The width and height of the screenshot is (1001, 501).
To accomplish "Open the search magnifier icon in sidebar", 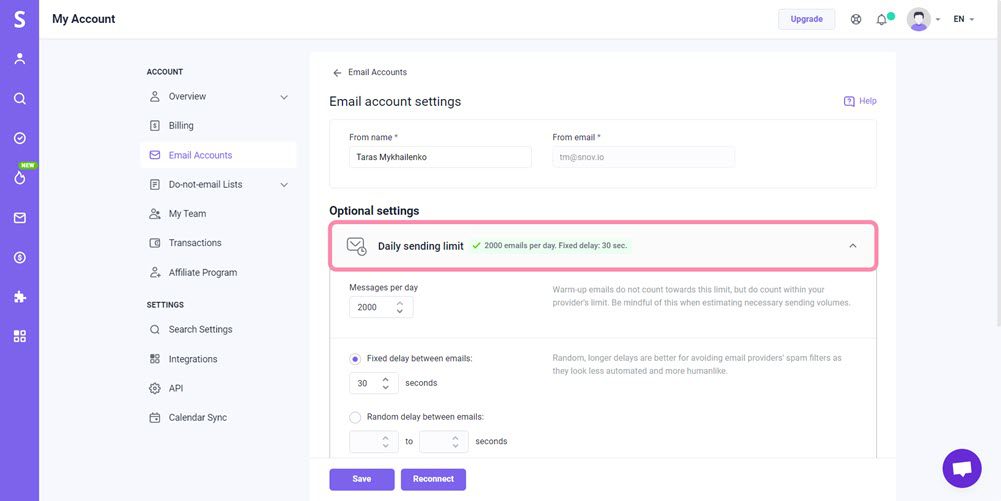I will tap(20, 98).
